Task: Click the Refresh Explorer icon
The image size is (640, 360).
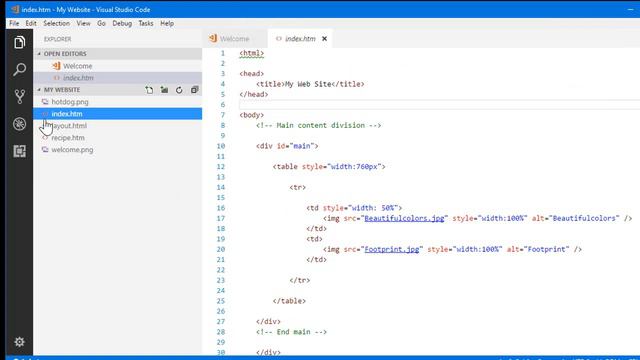Action: point(179,90)
